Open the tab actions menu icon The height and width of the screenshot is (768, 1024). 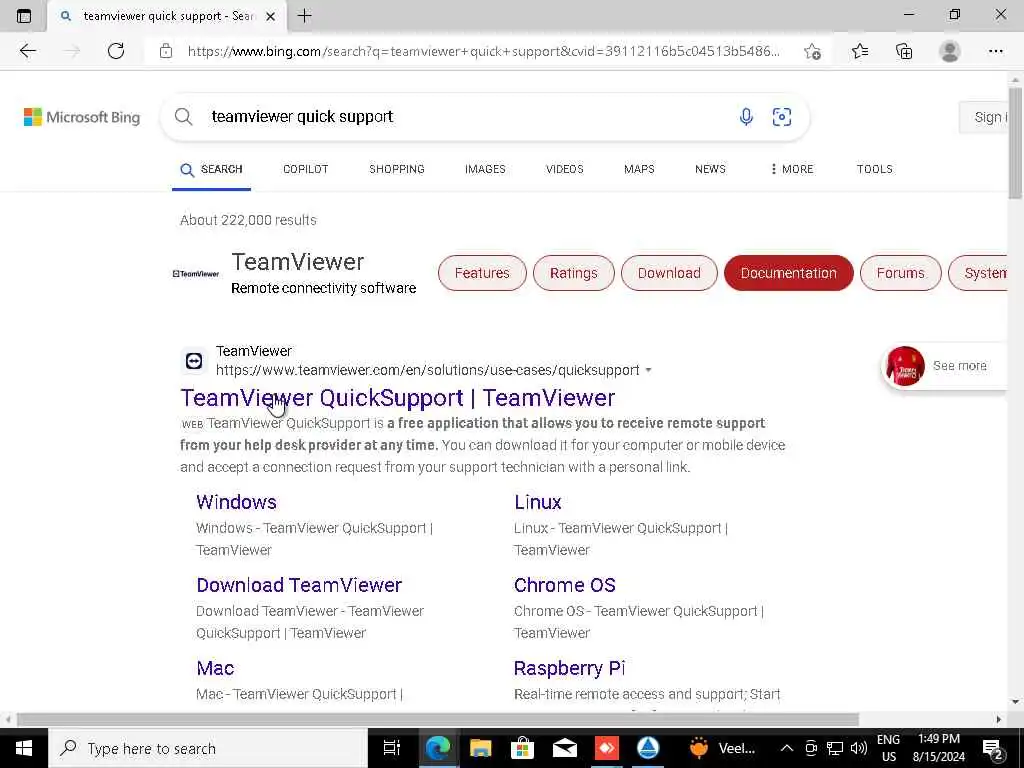click(x=24, y=16)
